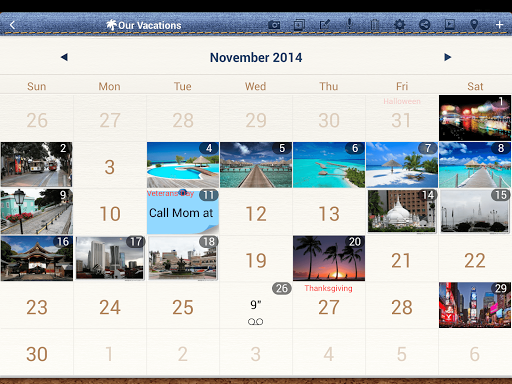Open the fireworks photo on 1st
Viewport: 512px width, 384px height.
pyautogui.click(x=475, y=118)
